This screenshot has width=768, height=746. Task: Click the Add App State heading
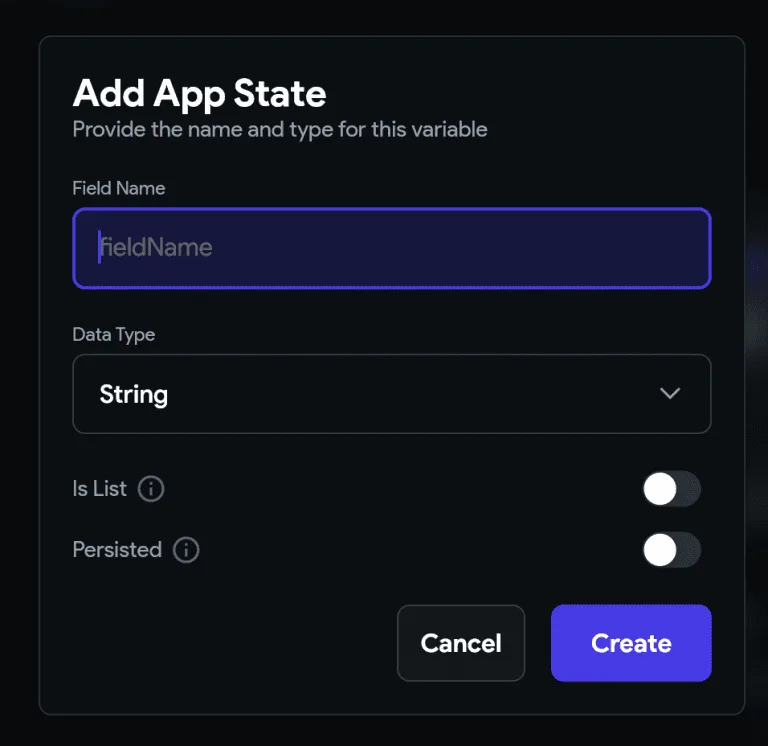(x=199, y=94)
